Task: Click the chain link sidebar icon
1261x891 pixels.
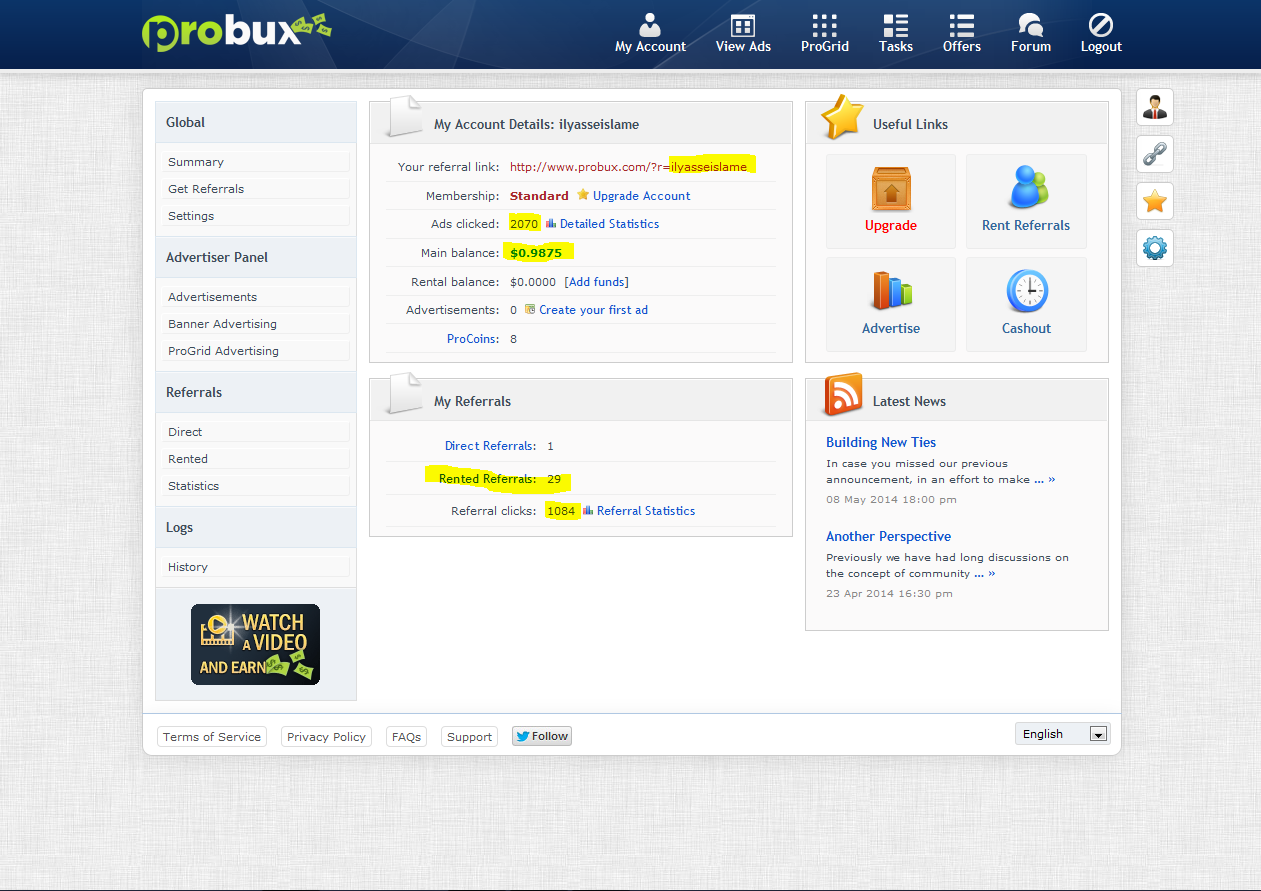Action: 1155,154
